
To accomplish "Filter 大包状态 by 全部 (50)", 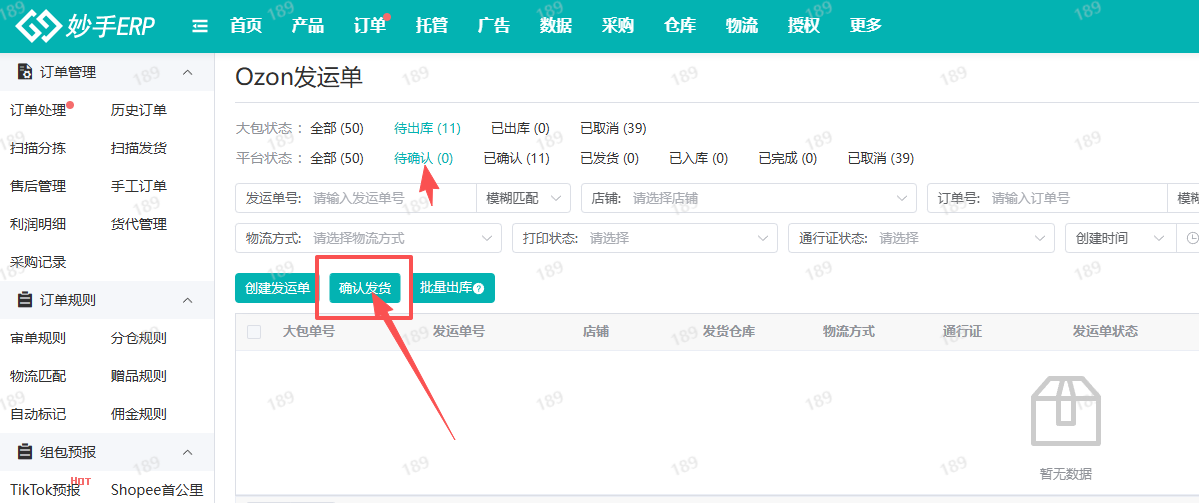I will (x=336, y=128).
